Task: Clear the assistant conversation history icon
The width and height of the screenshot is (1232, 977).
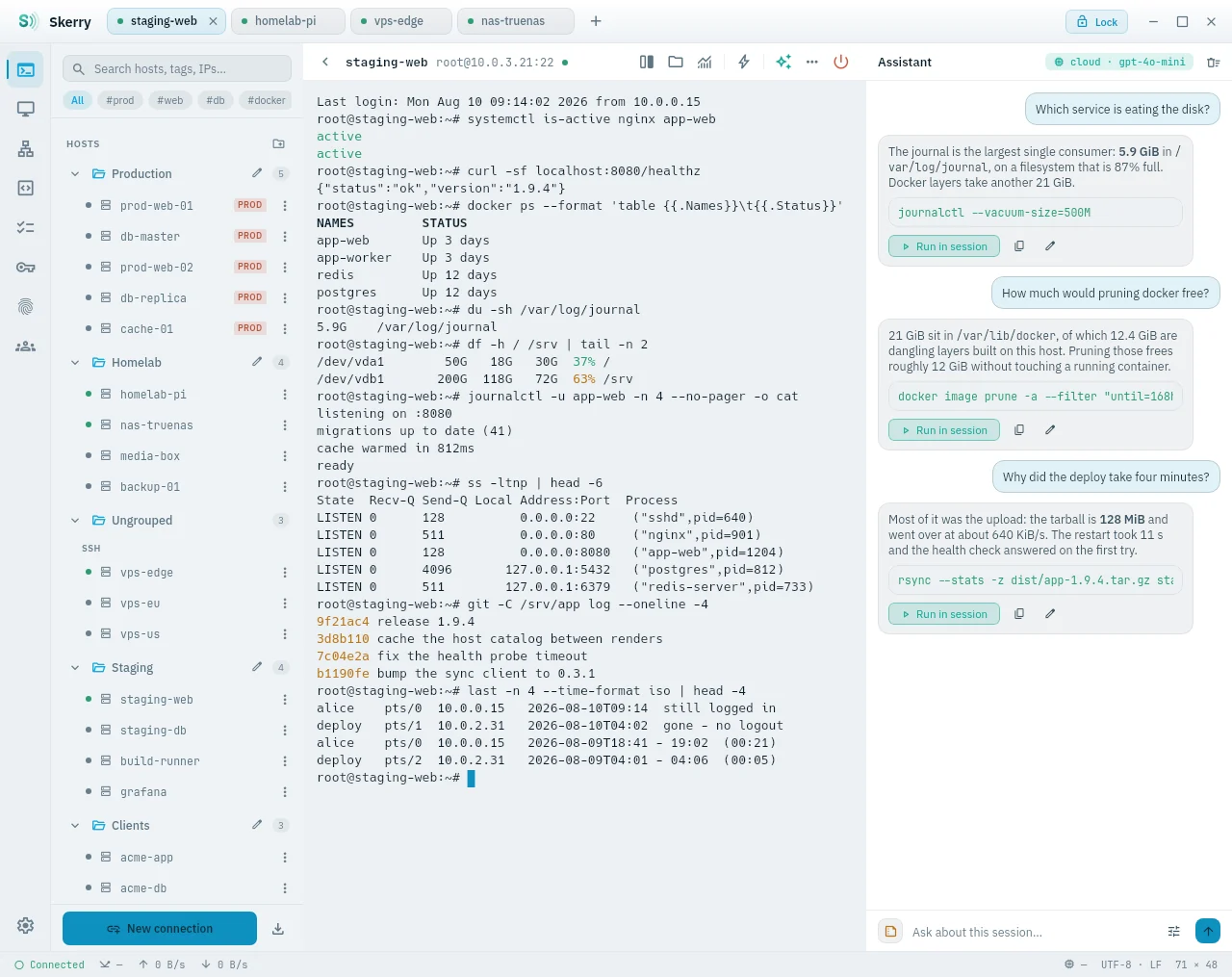Action: coord(1213,62)
